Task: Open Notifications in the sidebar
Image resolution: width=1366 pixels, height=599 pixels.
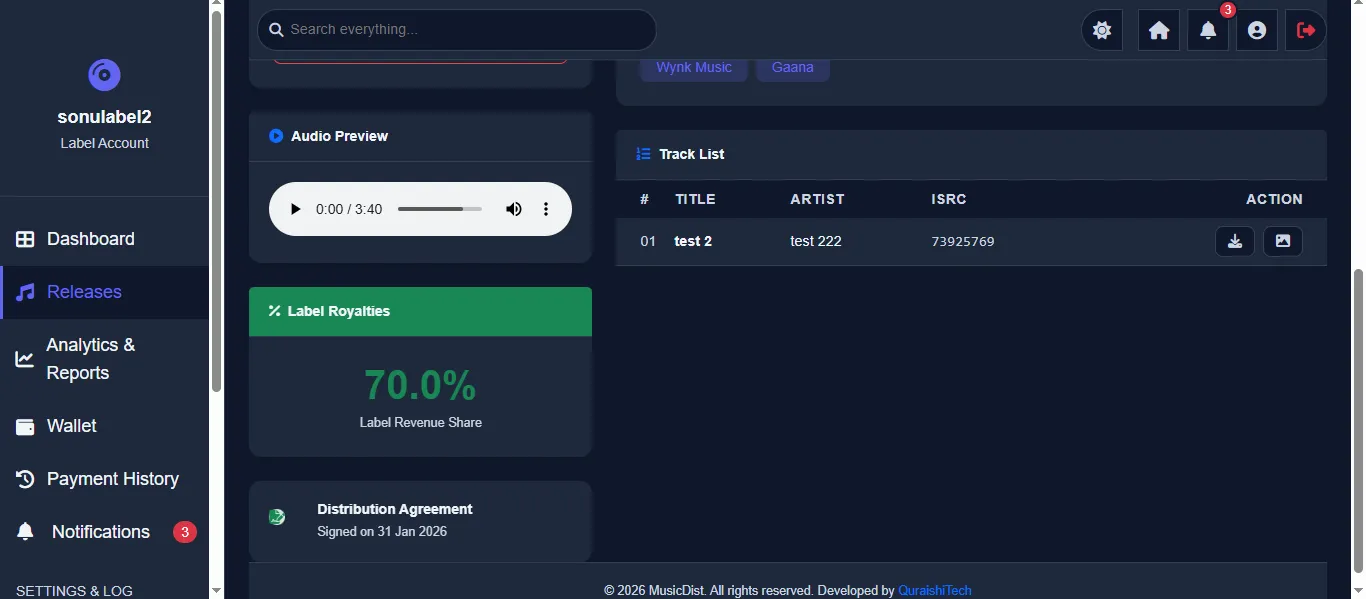Action: pos(105,532)
